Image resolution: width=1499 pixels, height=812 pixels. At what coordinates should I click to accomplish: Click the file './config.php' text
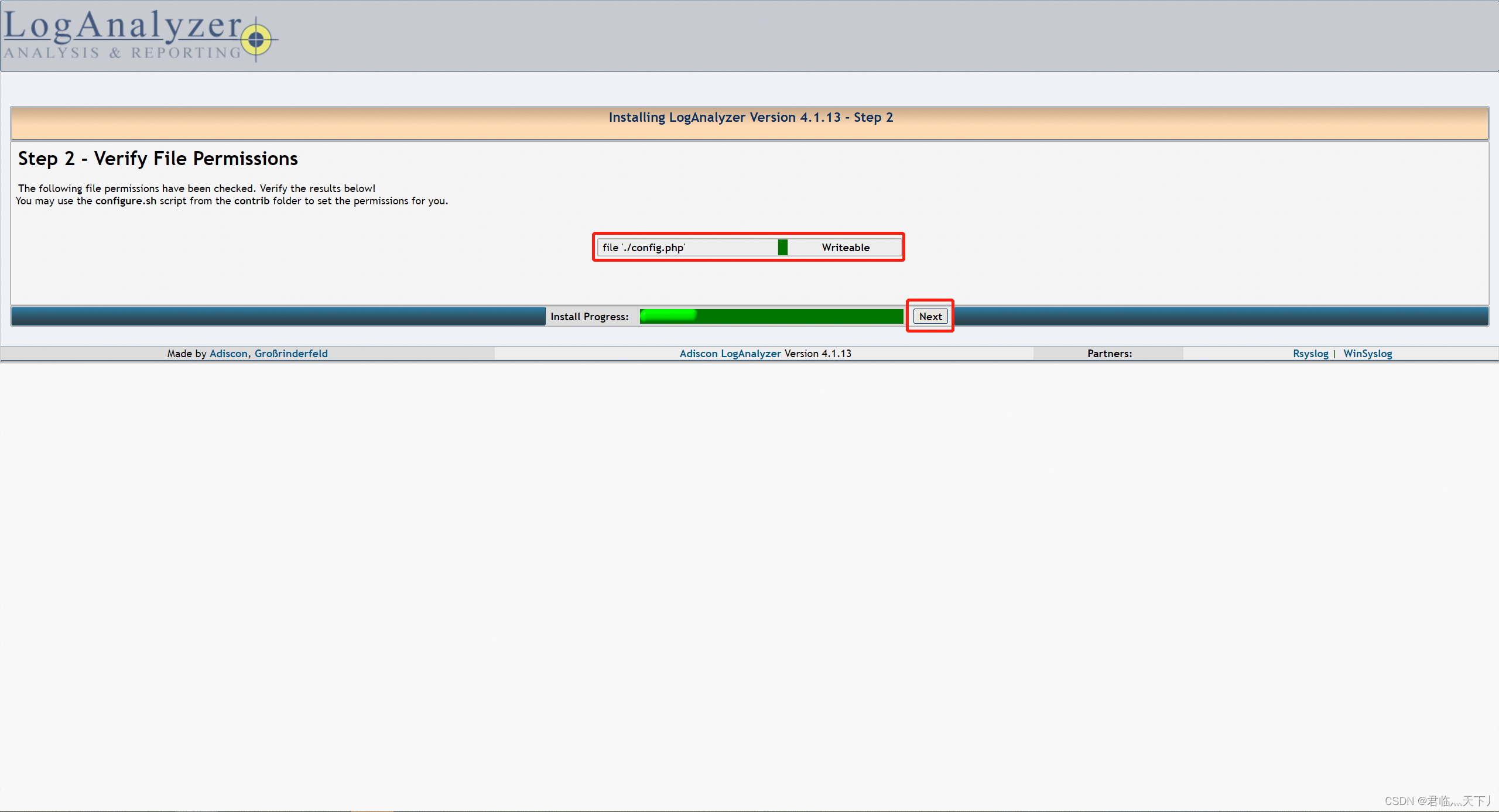(x=644, y=247)
